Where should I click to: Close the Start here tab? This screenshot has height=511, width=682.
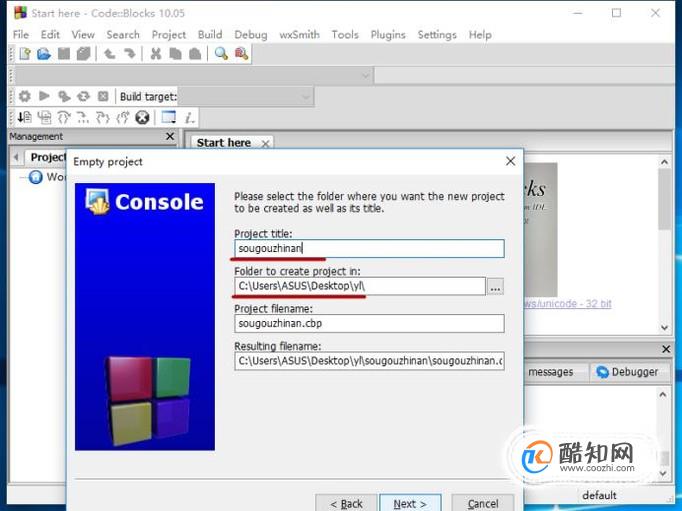pos(265,144)
